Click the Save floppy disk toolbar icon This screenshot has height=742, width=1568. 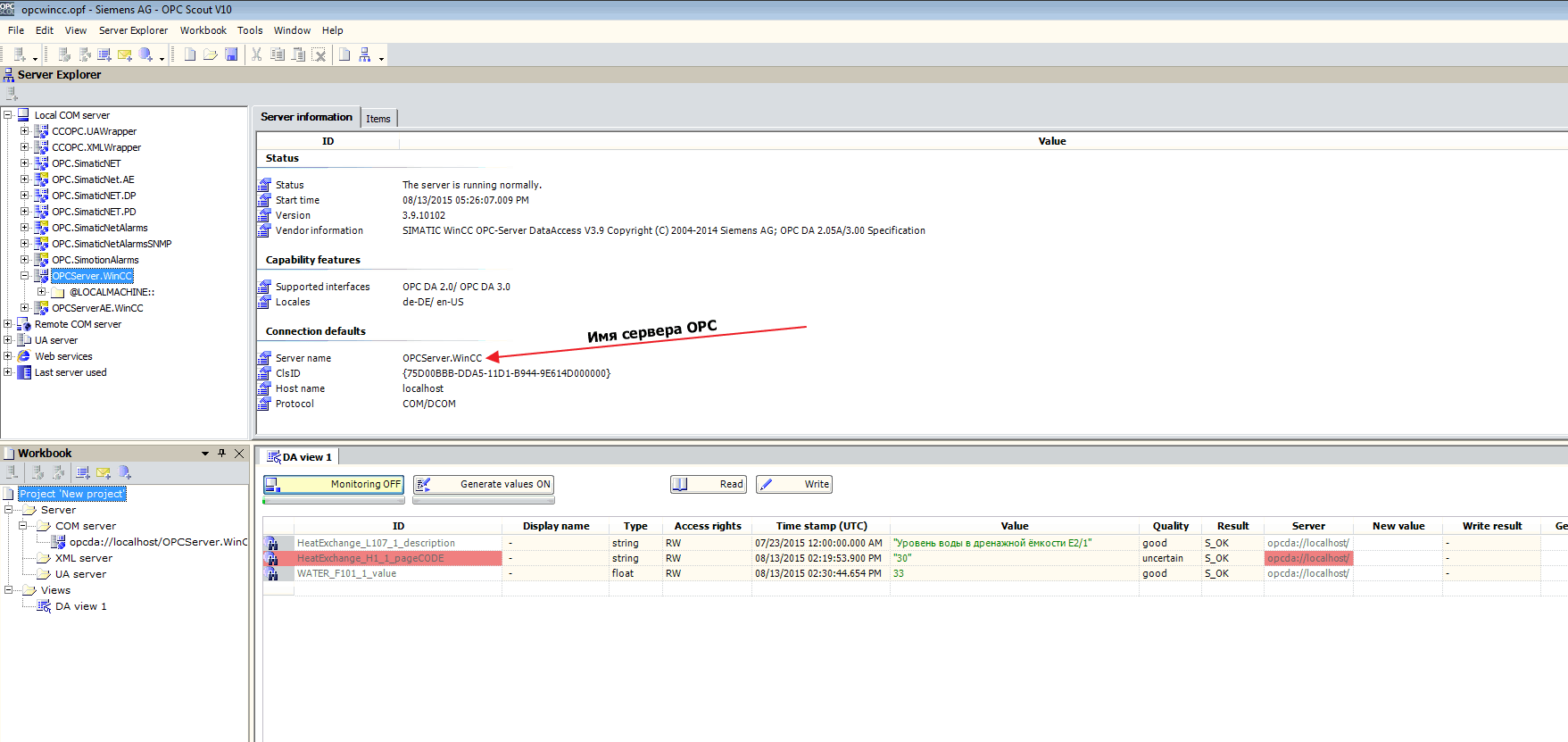pos(231,55)
